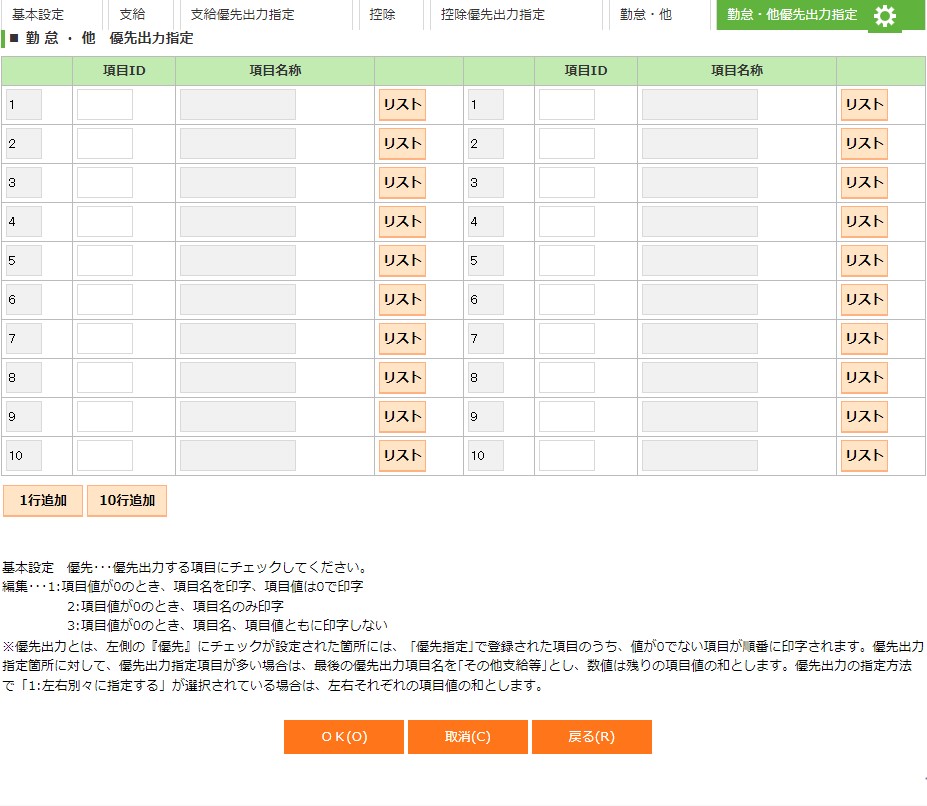Click the right 項目ID column header
This screenshot has height=806, width=927.
click(586, 71)
